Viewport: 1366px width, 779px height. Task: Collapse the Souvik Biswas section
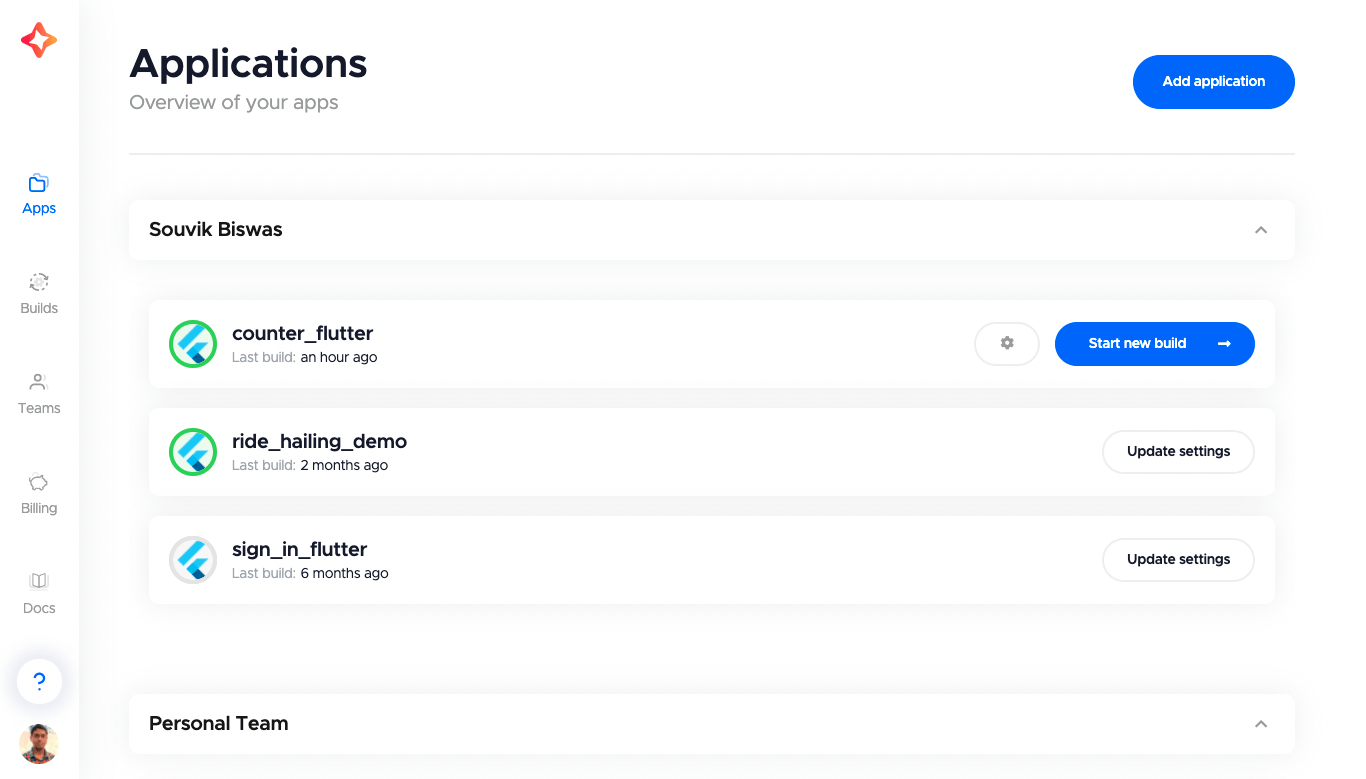point(1261,230)
